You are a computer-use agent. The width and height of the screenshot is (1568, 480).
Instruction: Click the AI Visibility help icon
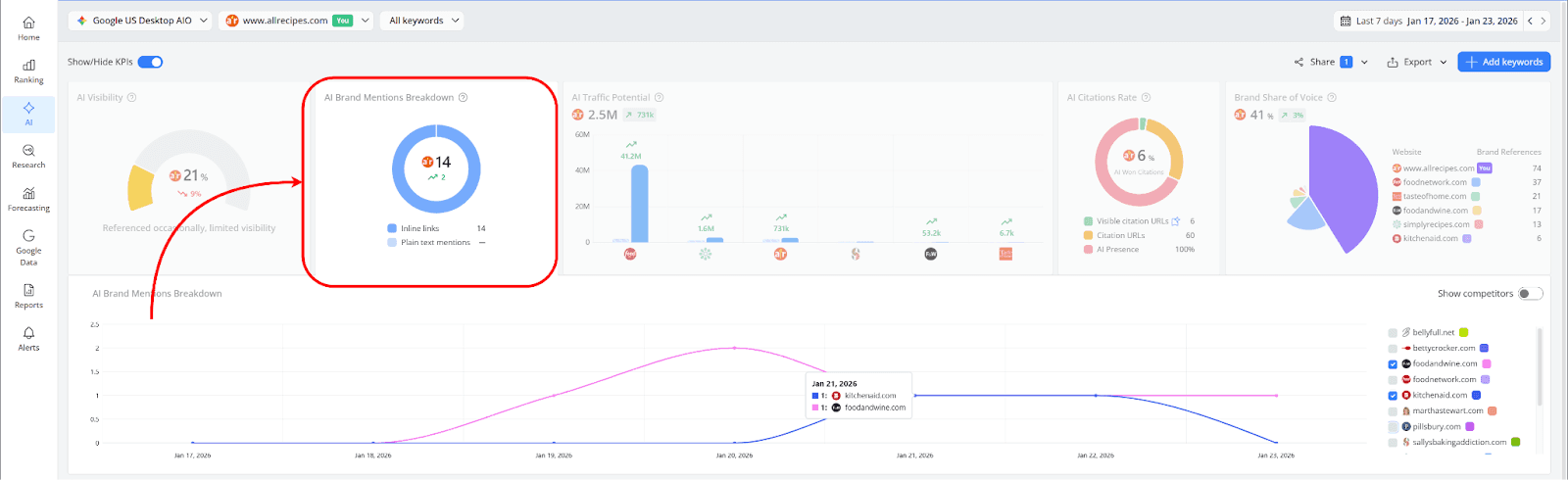click(132, 98)
